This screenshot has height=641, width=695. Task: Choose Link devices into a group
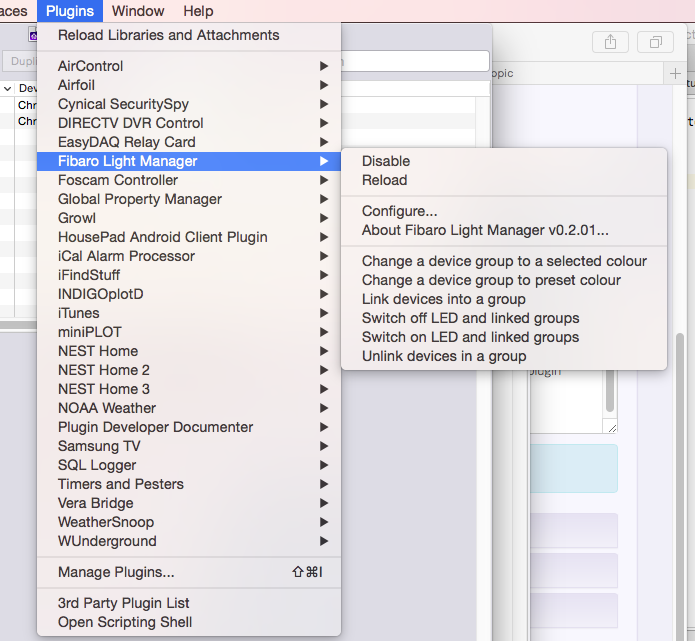pos(504,300)
